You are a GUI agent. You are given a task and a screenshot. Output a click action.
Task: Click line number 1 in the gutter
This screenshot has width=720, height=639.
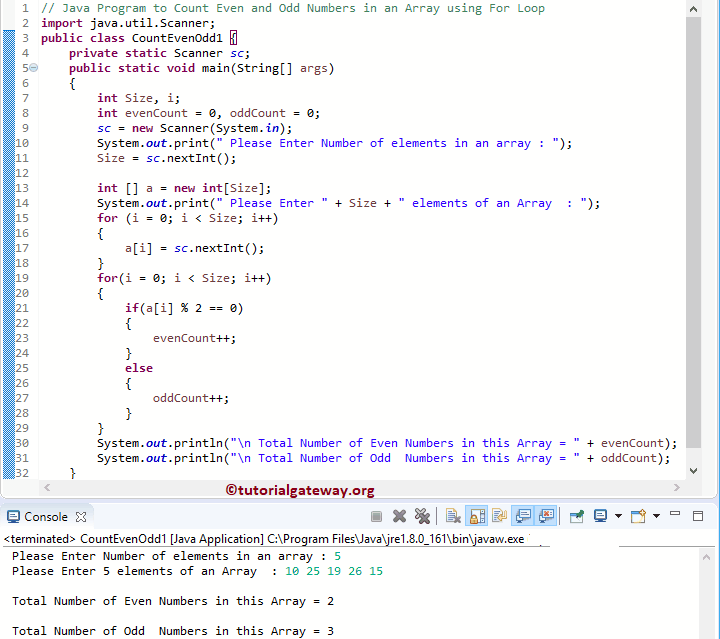pyautogui.click(x=25, y=8)
